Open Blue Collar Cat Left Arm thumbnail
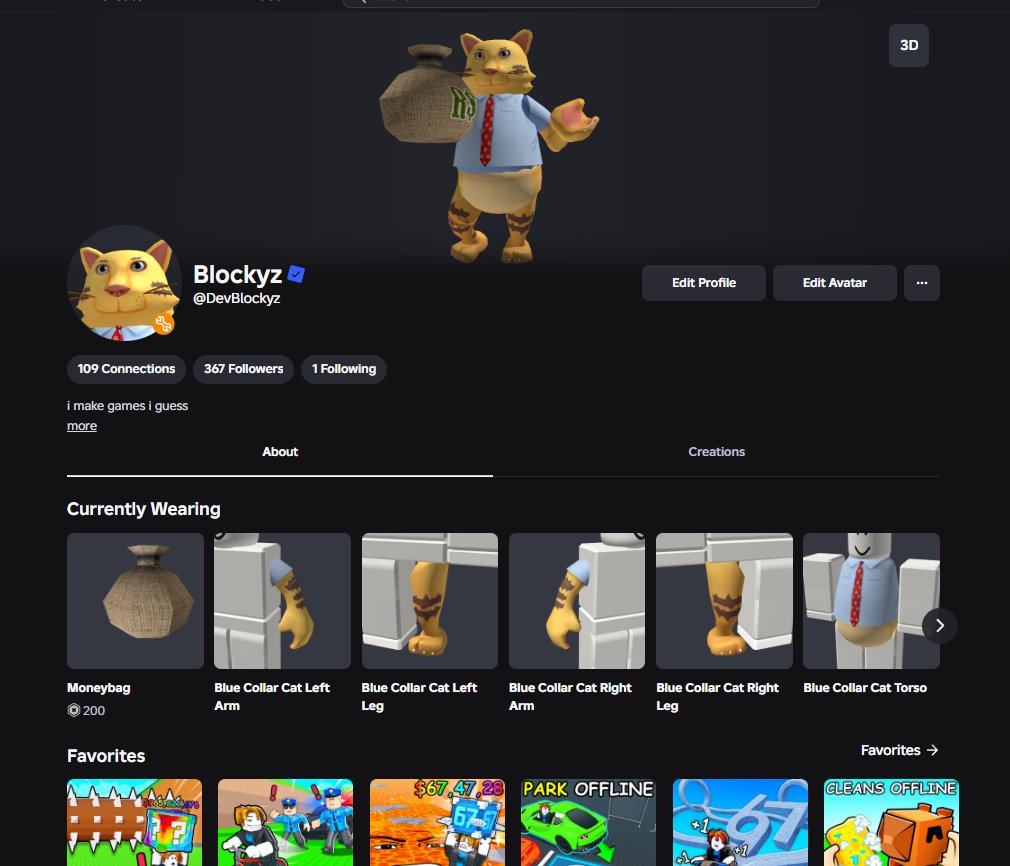The height and width of the screenshot is (866, 1010). 282,601
